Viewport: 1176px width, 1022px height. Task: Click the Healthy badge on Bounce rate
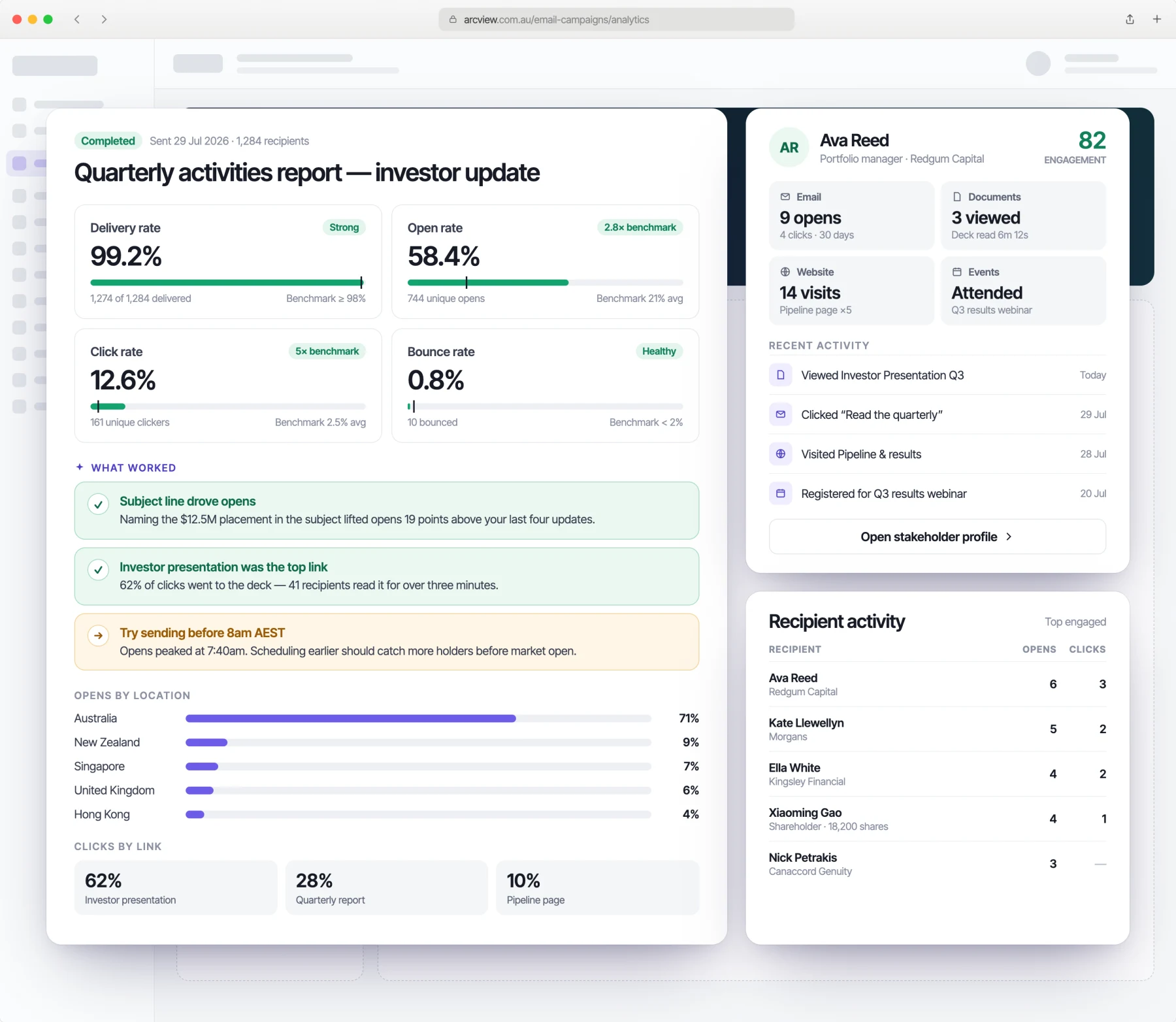coord(659,351)
